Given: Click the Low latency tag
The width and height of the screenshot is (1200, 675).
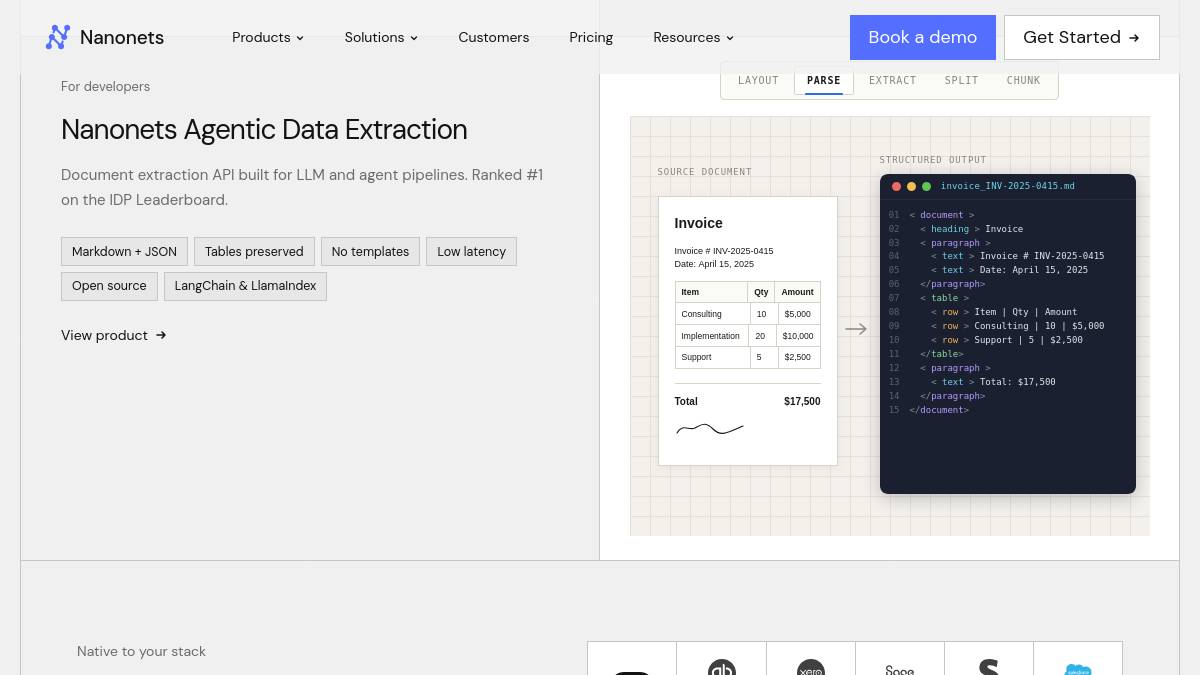Looking at the screenshot, I should (471, 251).
